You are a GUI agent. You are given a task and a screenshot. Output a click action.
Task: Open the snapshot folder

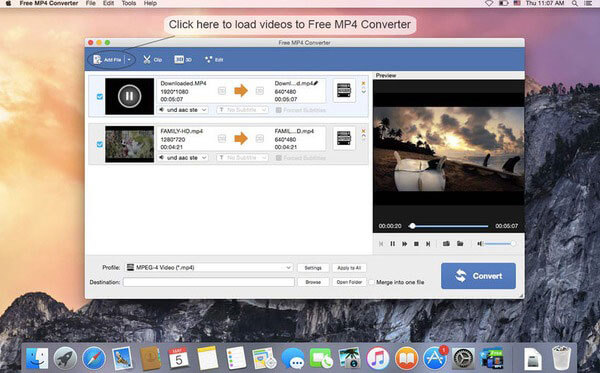[460, 244]
